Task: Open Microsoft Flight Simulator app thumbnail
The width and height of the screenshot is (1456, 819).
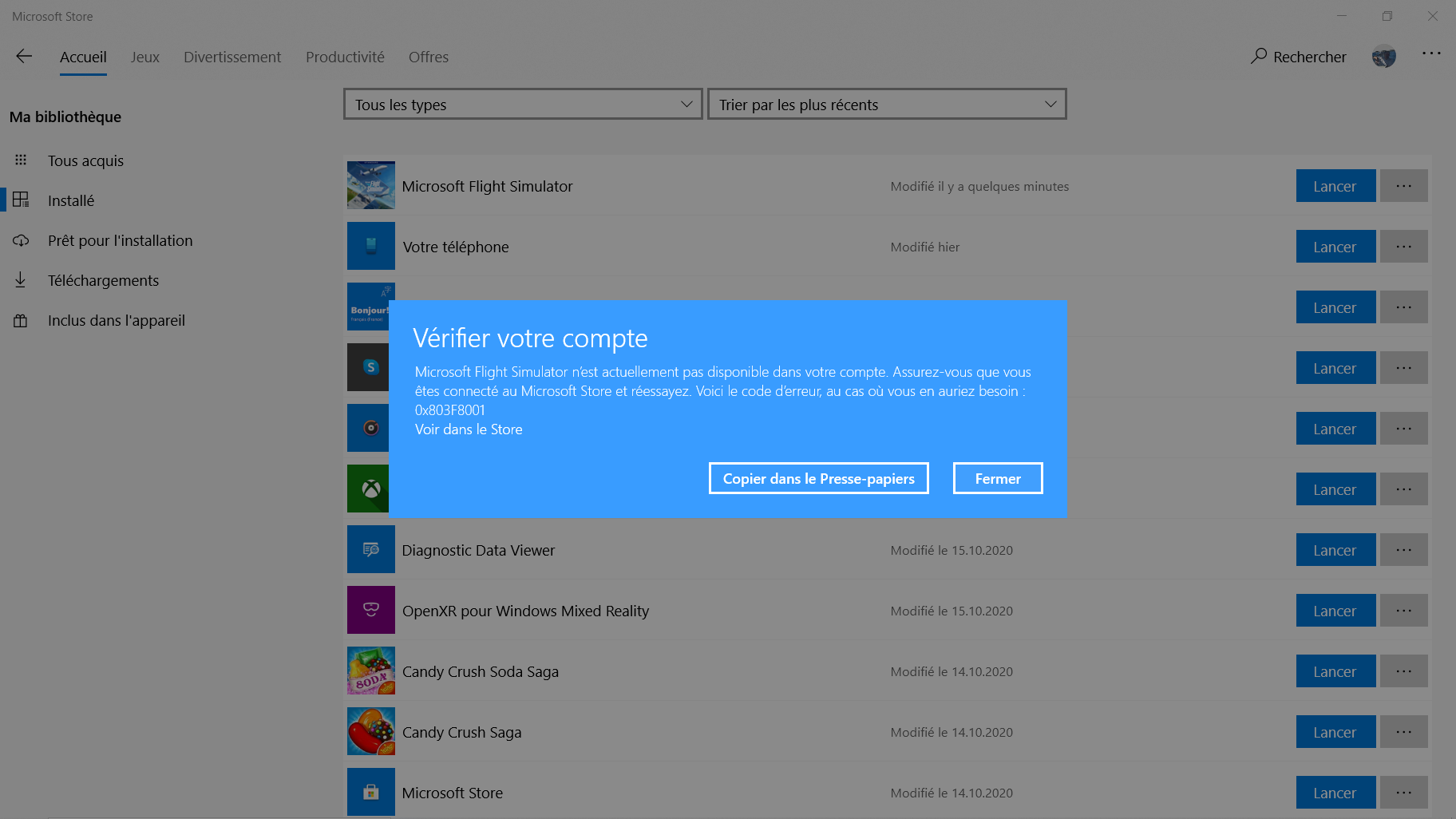Action: click(x=371, y=185)
